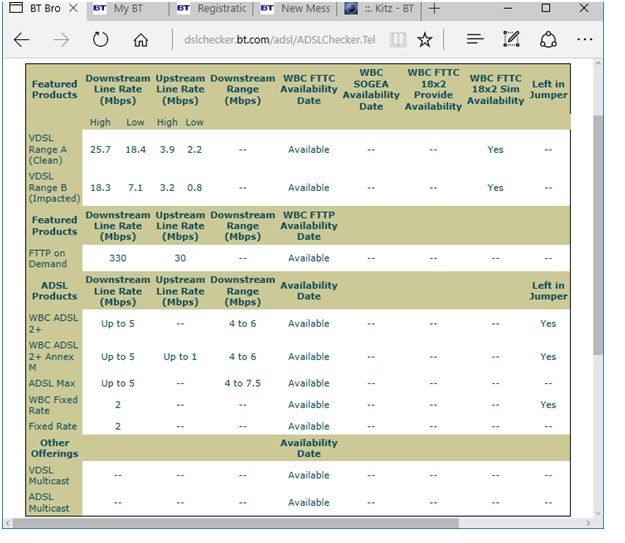Image resolution: width=625 pixels, height=543 pixels.
Task: Open reading view book icon
Action: point(398,40)
